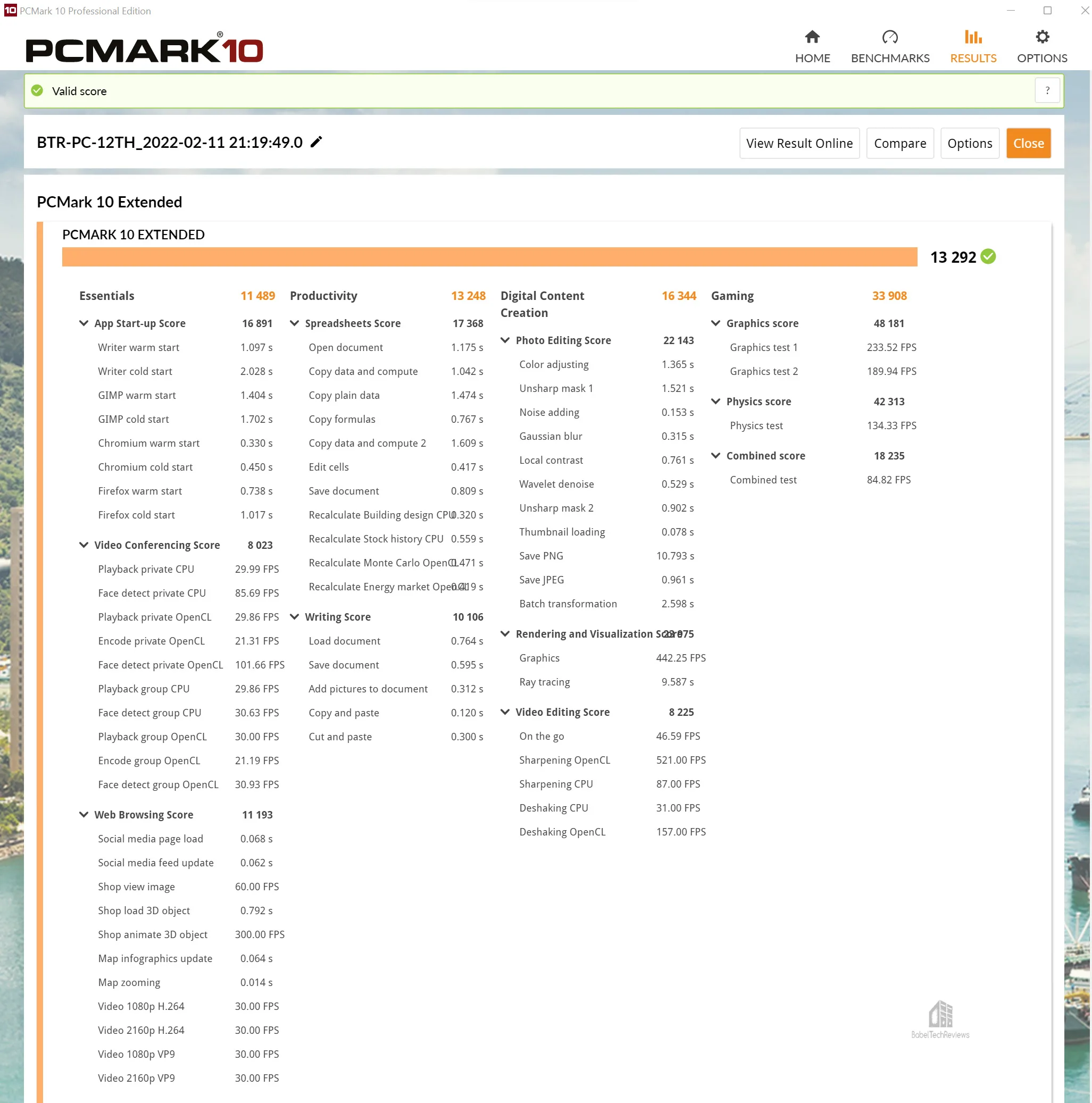
Task: Click the result name BTR-PC-12TH title
Action: point(170,143)
